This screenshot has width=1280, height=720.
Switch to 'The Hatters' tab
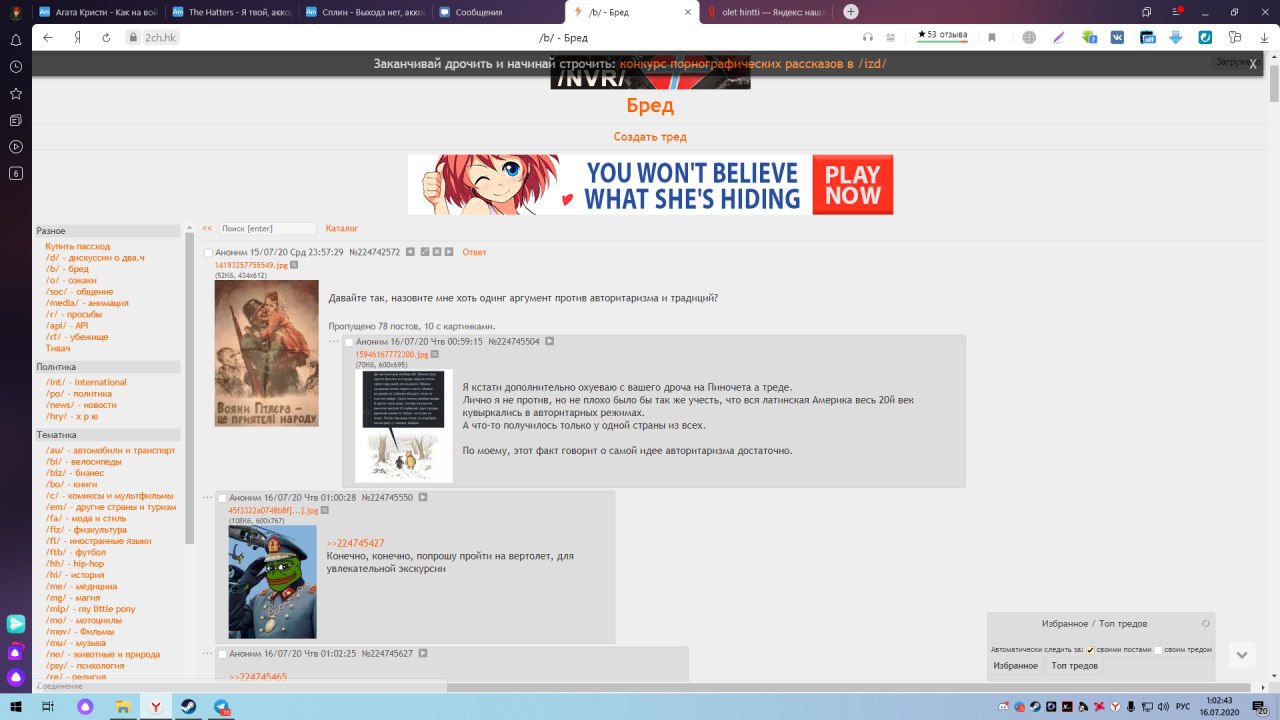coord(231,12)
